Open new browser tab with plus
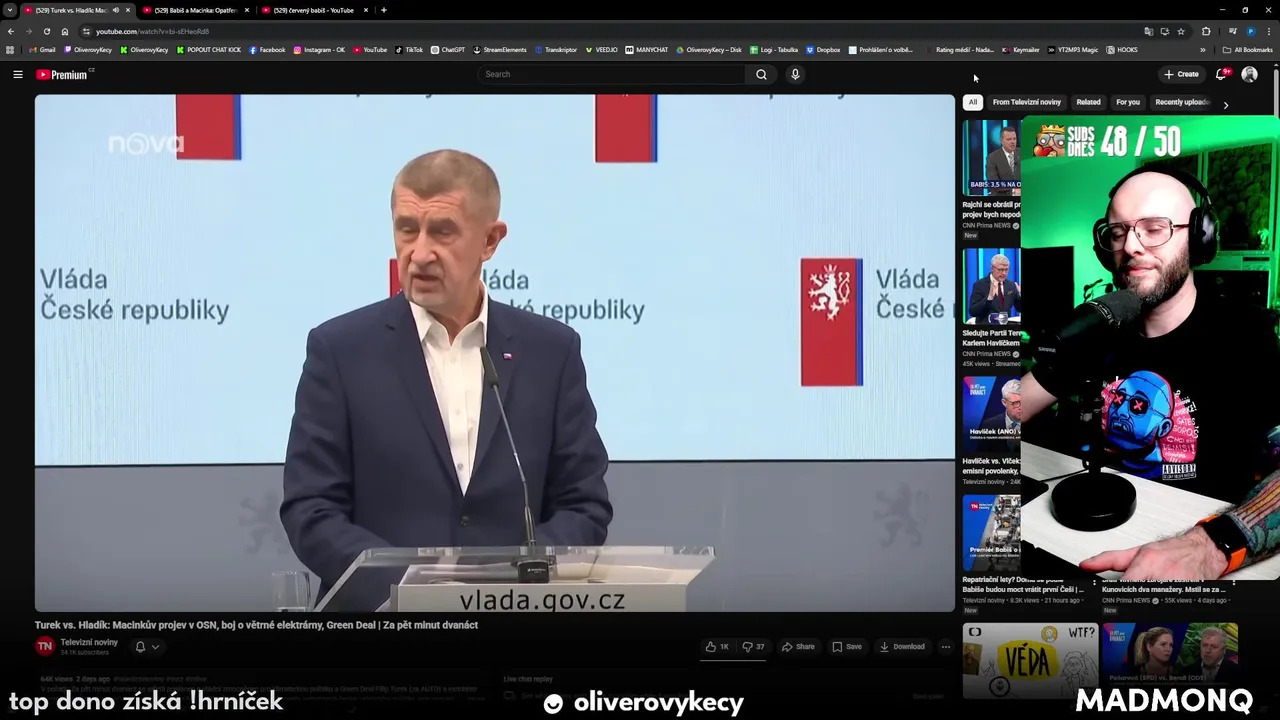 pyautogui.click(x=384, y=10)
